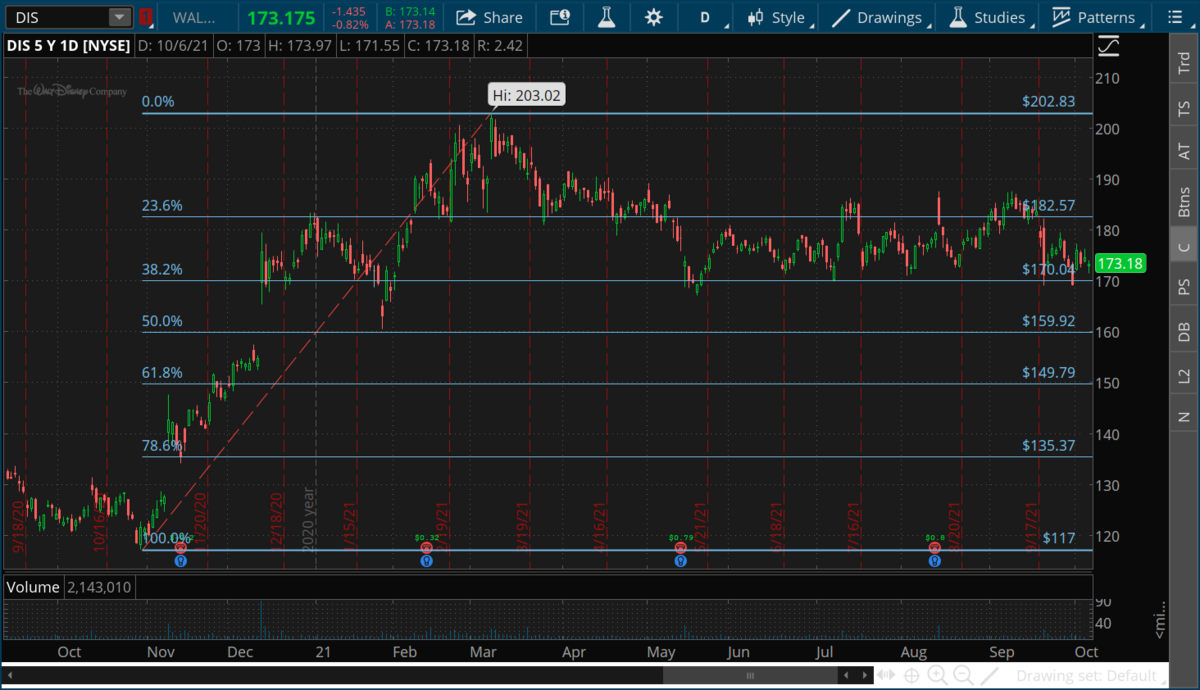Open the N sidebar tab

pos(1184,416)
